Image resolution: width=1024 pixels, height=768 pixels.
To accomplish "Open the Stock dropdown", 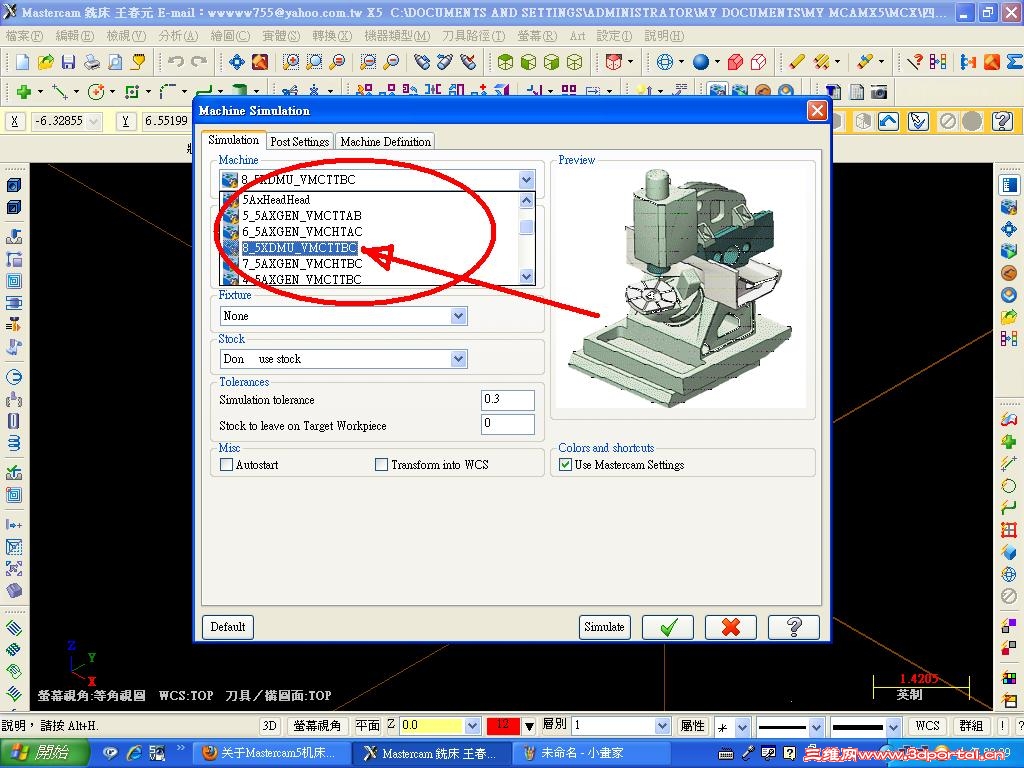I will tap(458, 359).
